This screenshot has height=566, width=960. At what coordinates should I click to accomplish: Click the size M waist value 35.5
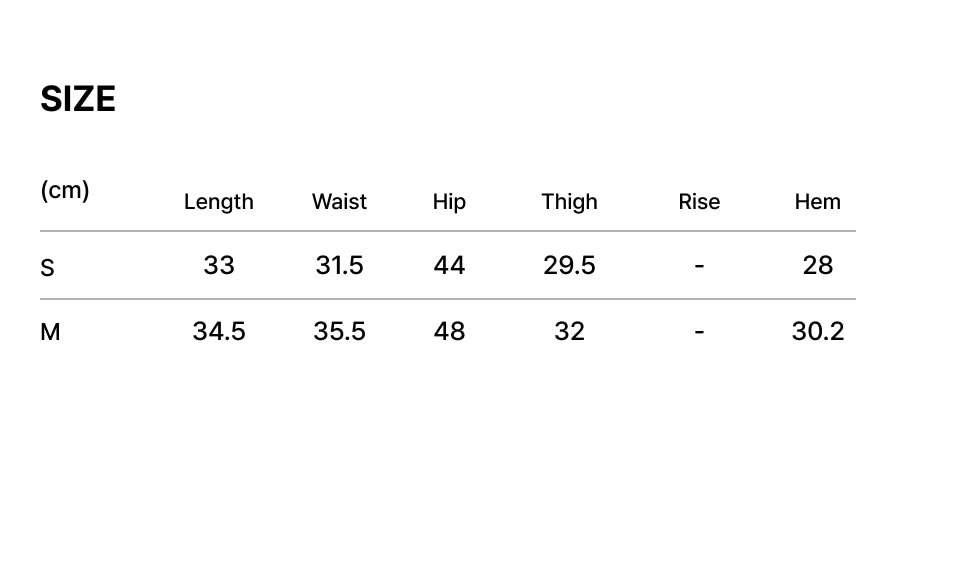click(339, 331)
